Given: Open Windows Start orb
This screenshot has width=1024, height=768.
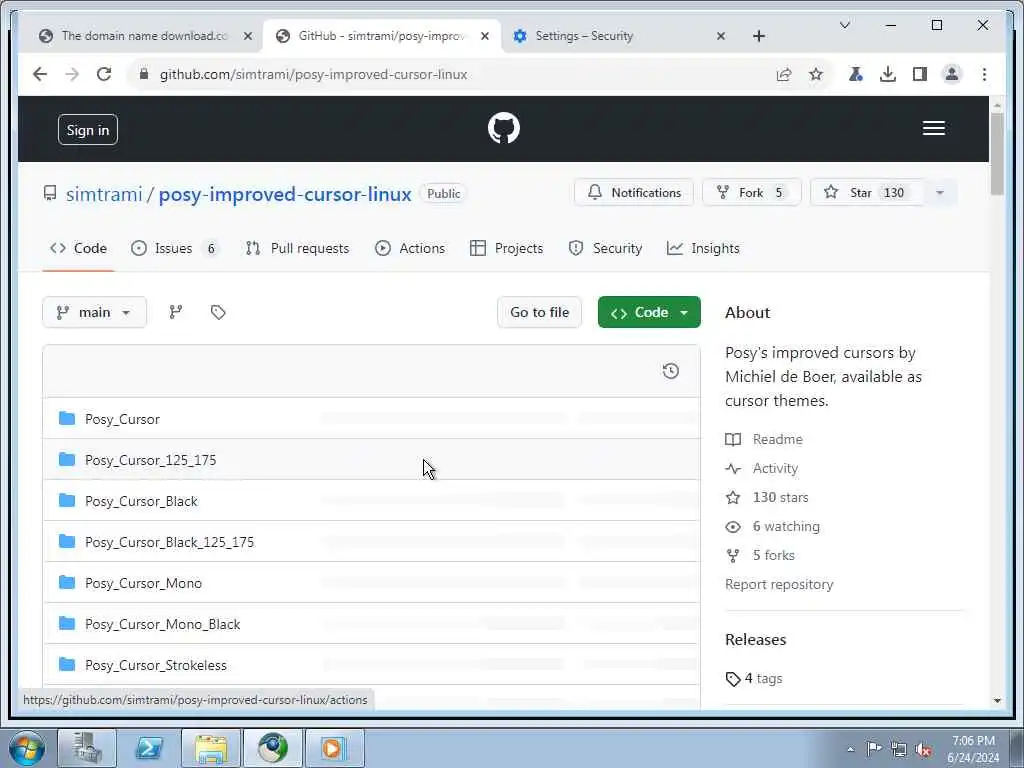Looking at the screenshot, I should pos(27,748).
